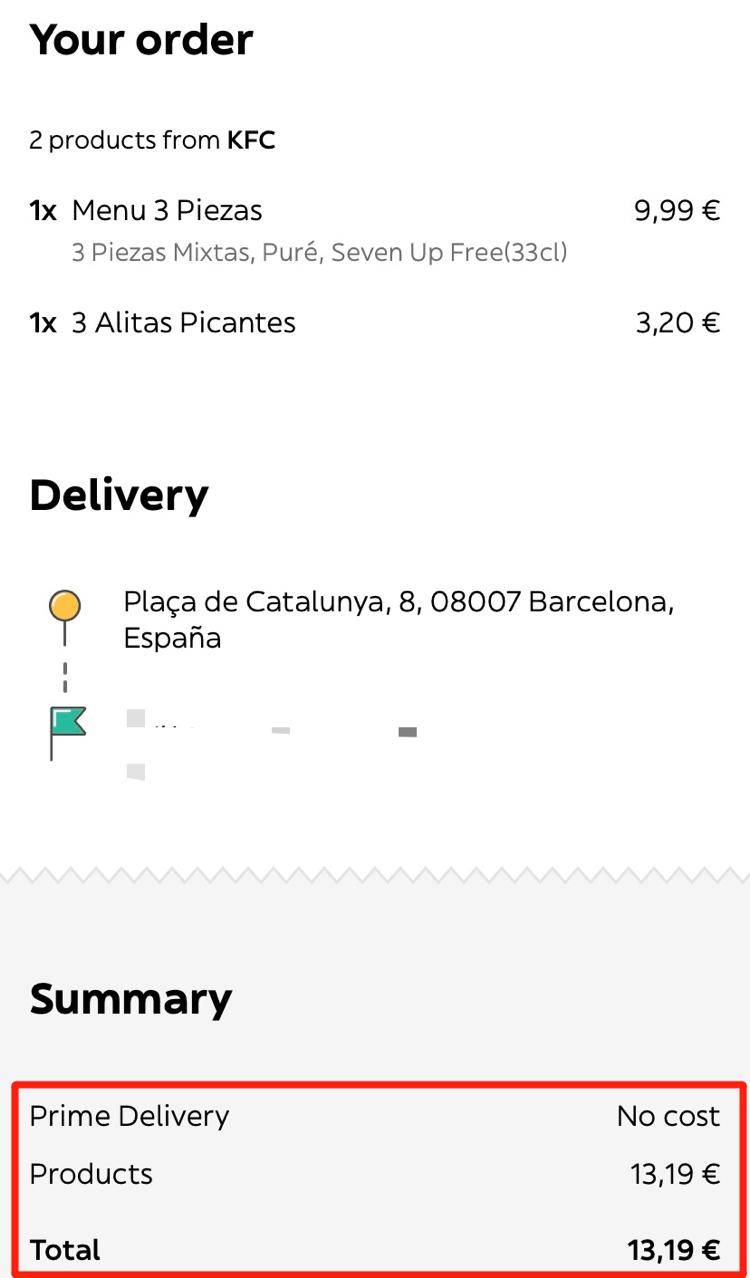Click the Summary section heading
The height and width of the screenshot is (1278, 750).
131,998
